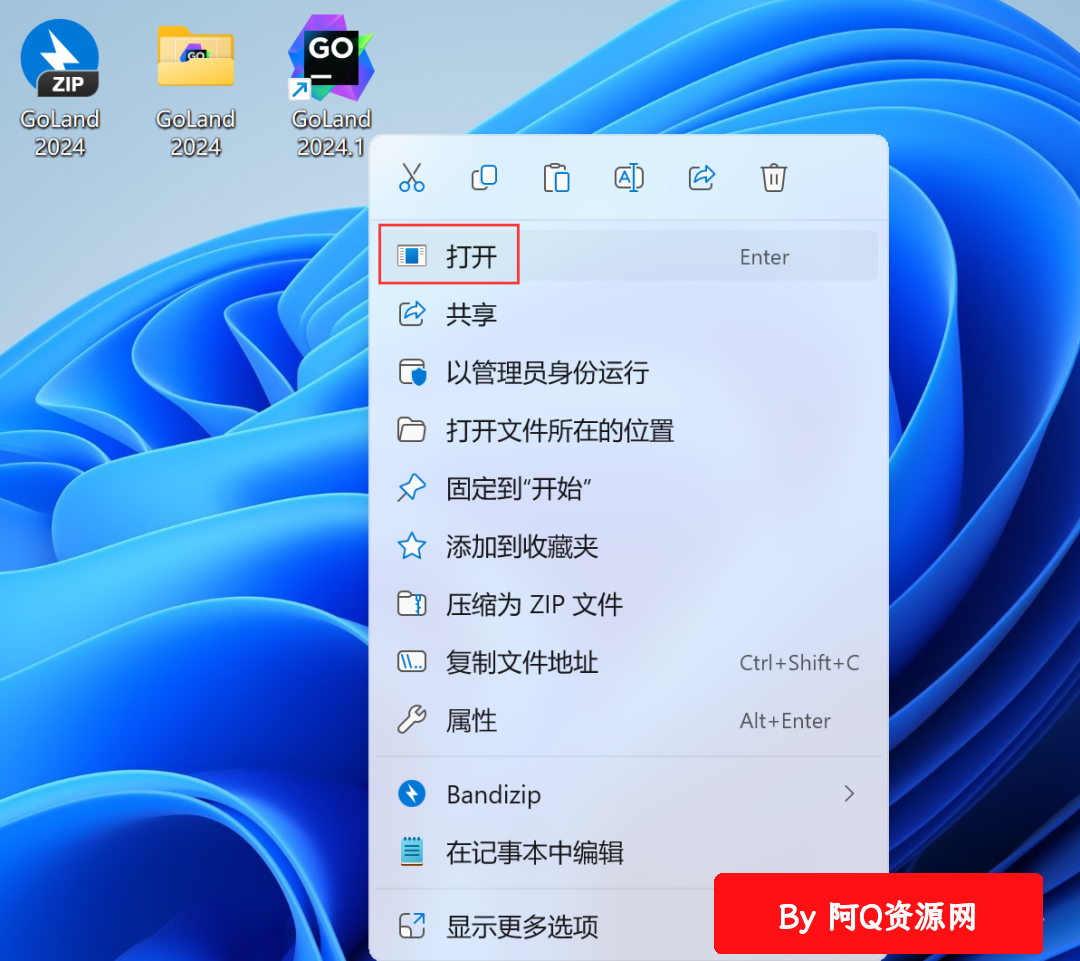Select 以管理员身份运行

click(x=628, y=372)
